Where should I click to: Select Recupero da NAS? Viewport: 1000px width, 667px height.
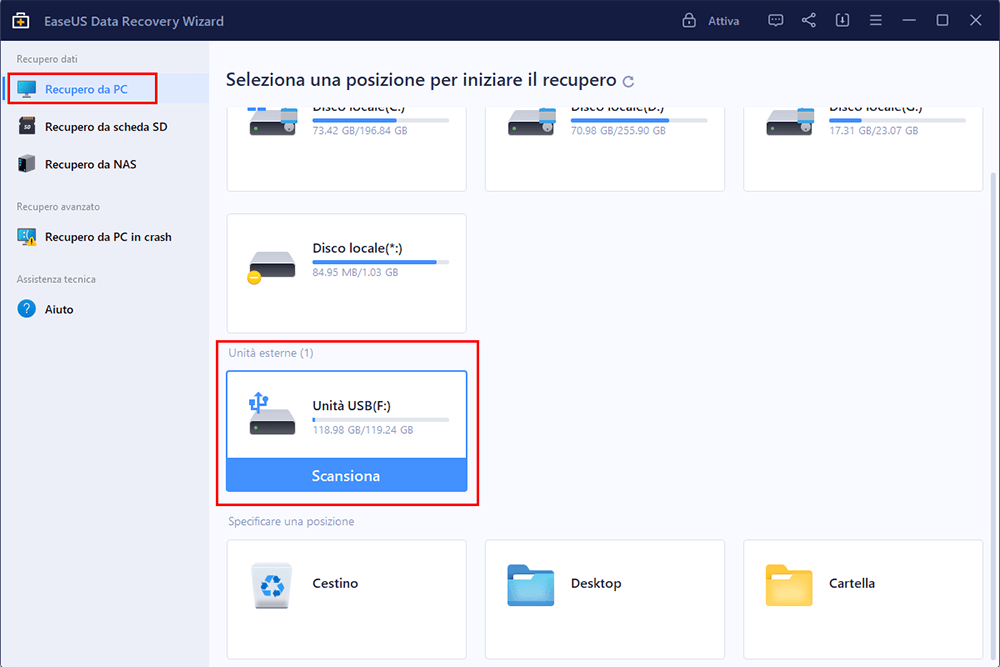point(106,164)
